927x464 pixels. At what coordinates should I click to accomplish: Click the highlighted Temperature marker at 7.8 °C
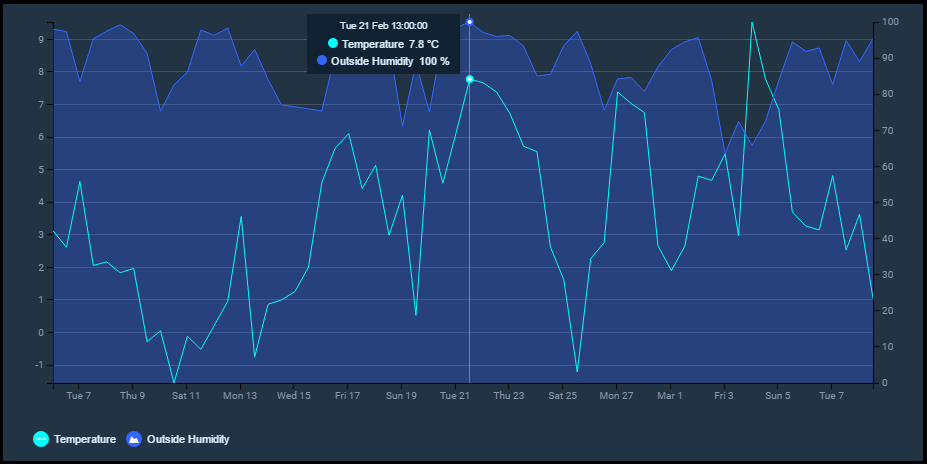point(469,79)
